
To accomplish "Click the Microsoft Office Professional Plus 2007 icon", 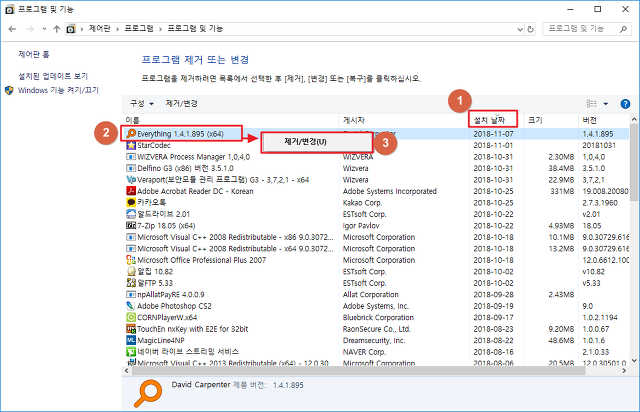I will pyautogui.click(x=131, y=260).
